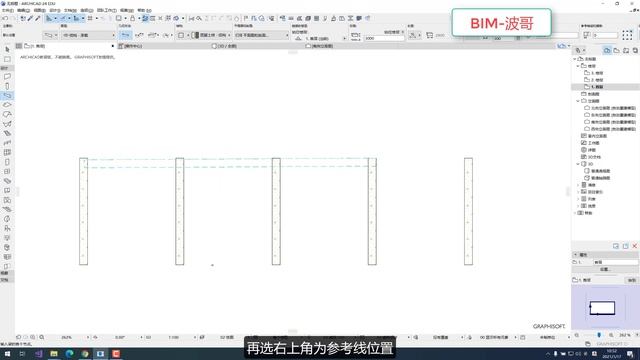Select the Shell tool
The height and width of the screenshot is (360, 640).
tap(7, 124)
